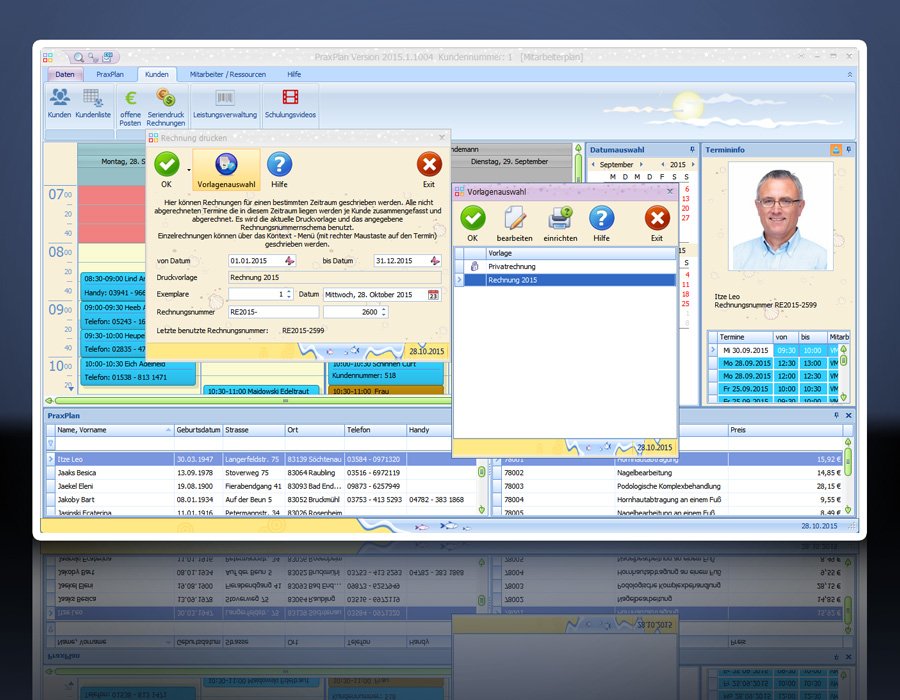Image resolution: width=900 pixels, height=700 pixels.
Task: Click the Preis column header
Action: coord(784,430)
